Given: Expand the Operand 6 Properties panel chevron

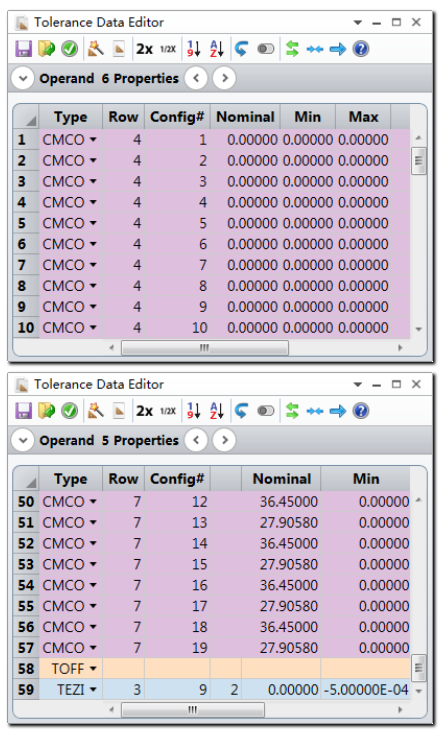Looking at the screenshot, I should tap(23, 78).
